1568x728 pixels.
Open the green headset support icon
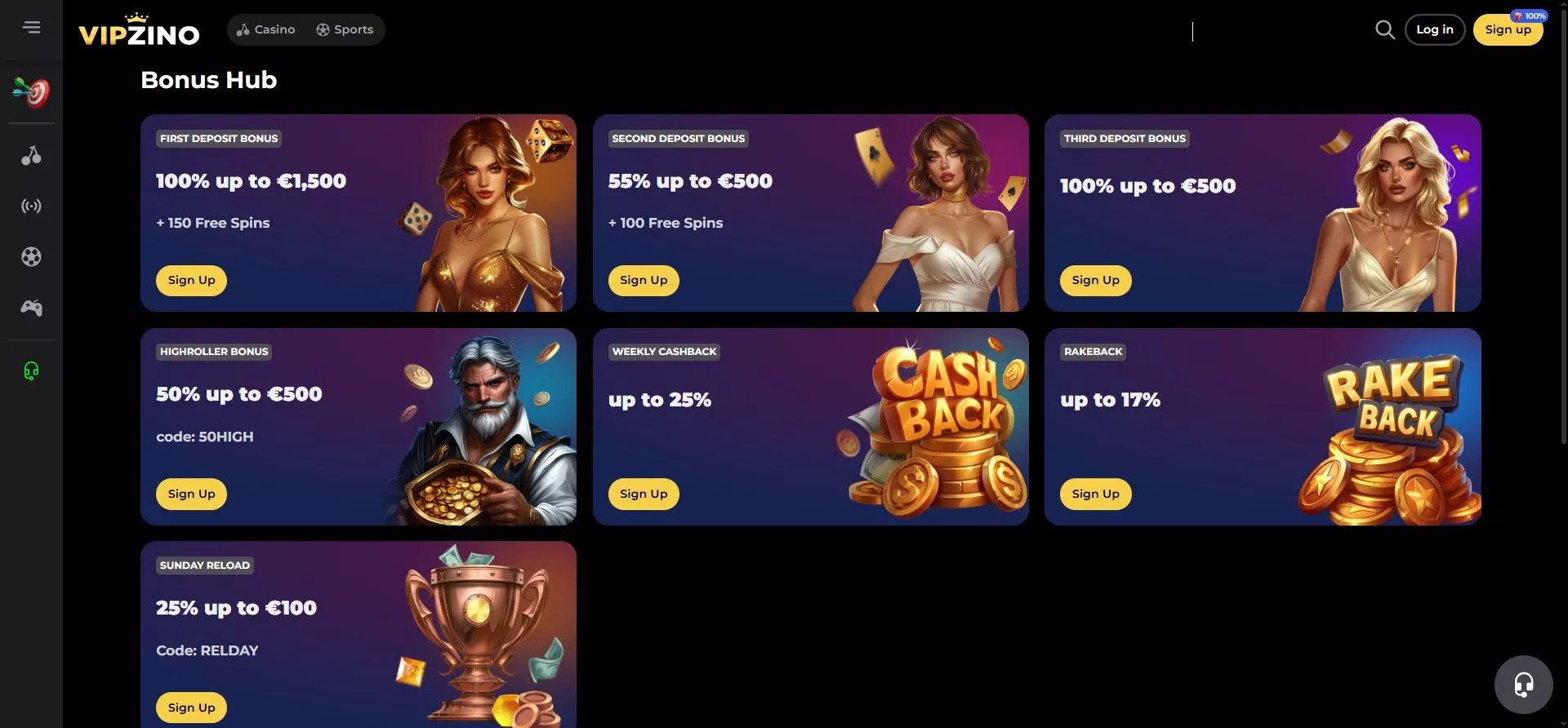click(31, 371)
